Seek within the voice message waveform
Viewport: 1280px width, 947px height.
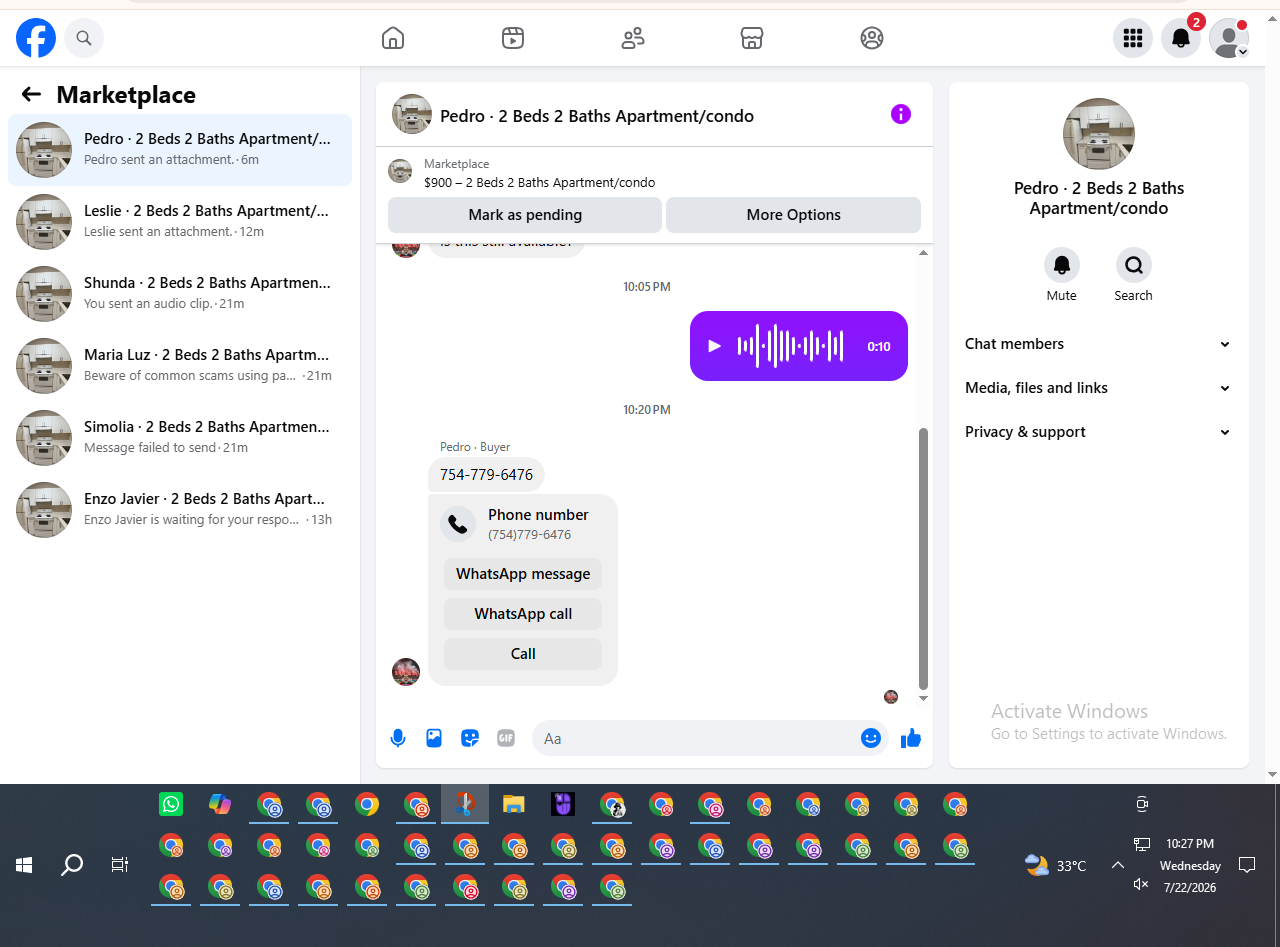pos(791,346)
